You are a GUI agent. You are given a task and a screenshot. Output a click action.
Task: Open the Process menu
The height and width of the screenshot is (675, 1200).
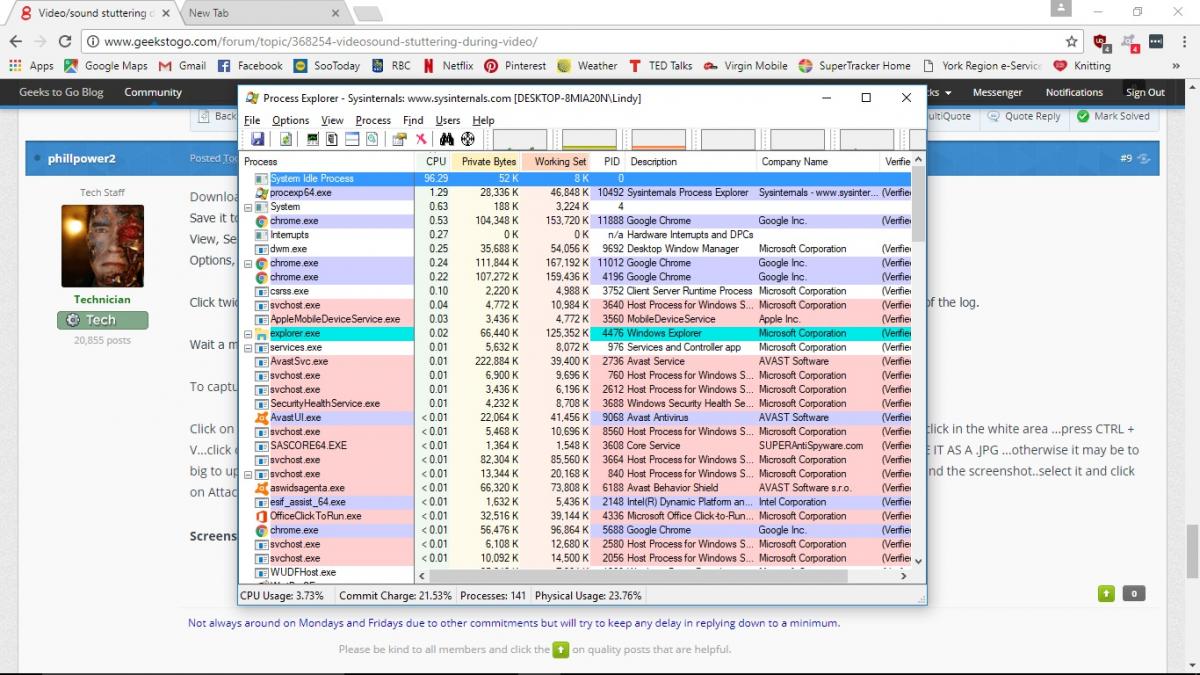(373, 120)
